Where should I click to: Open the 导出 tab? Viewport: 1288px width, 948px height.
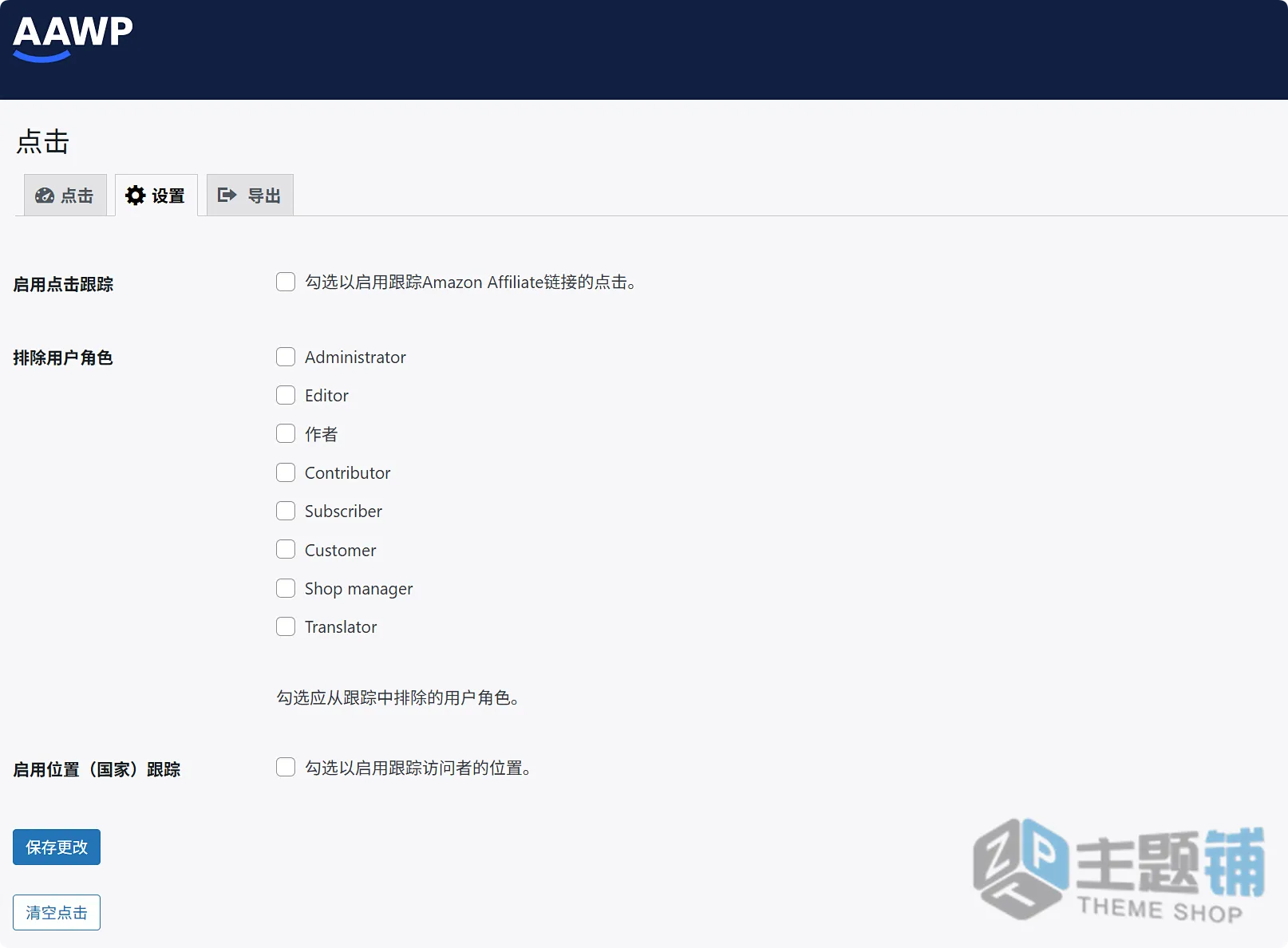pyautogui.click(x=250, y=196)
